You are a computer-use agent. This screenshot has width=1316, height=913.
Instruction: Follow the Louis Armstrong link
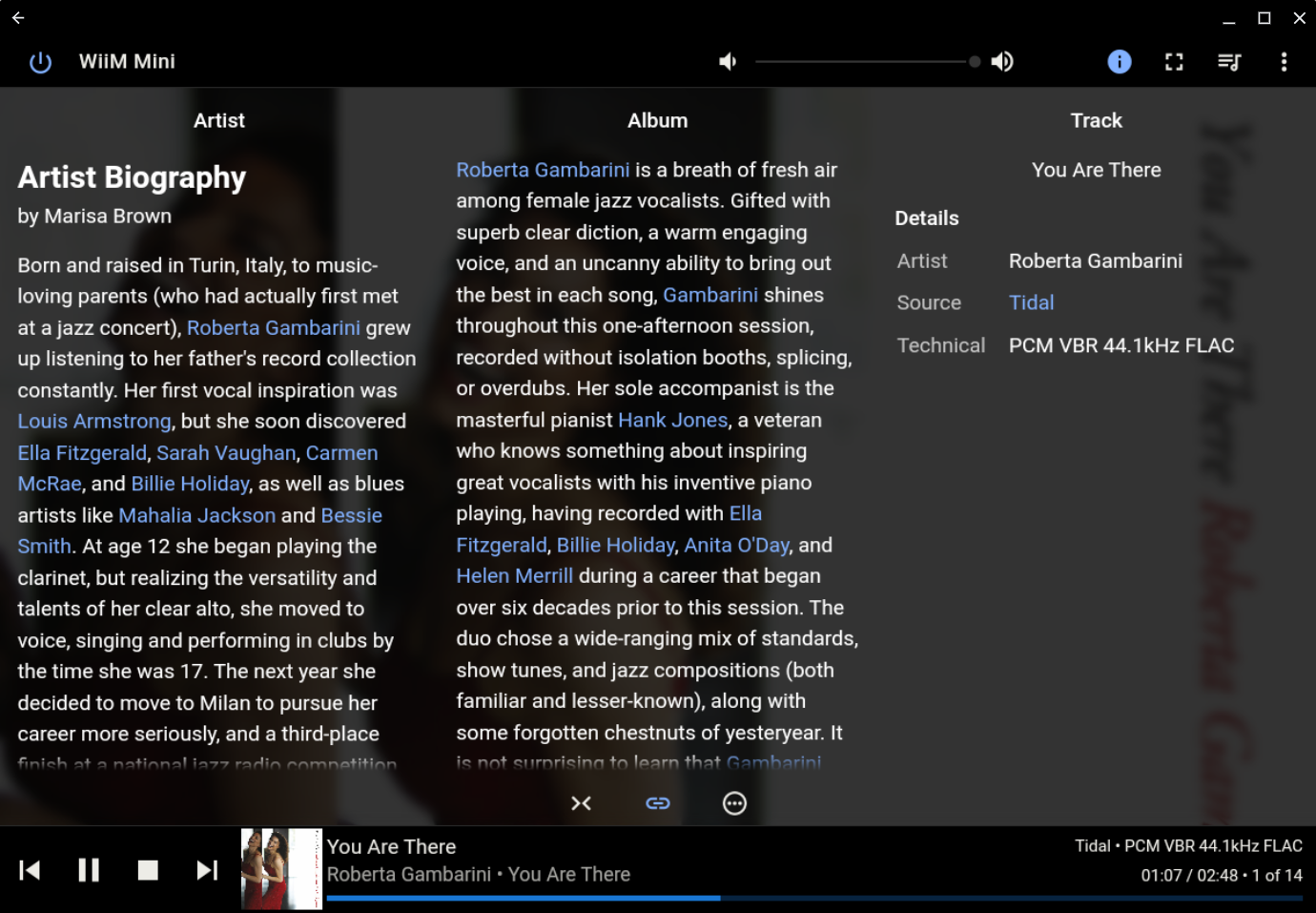(x=94, y=421)
